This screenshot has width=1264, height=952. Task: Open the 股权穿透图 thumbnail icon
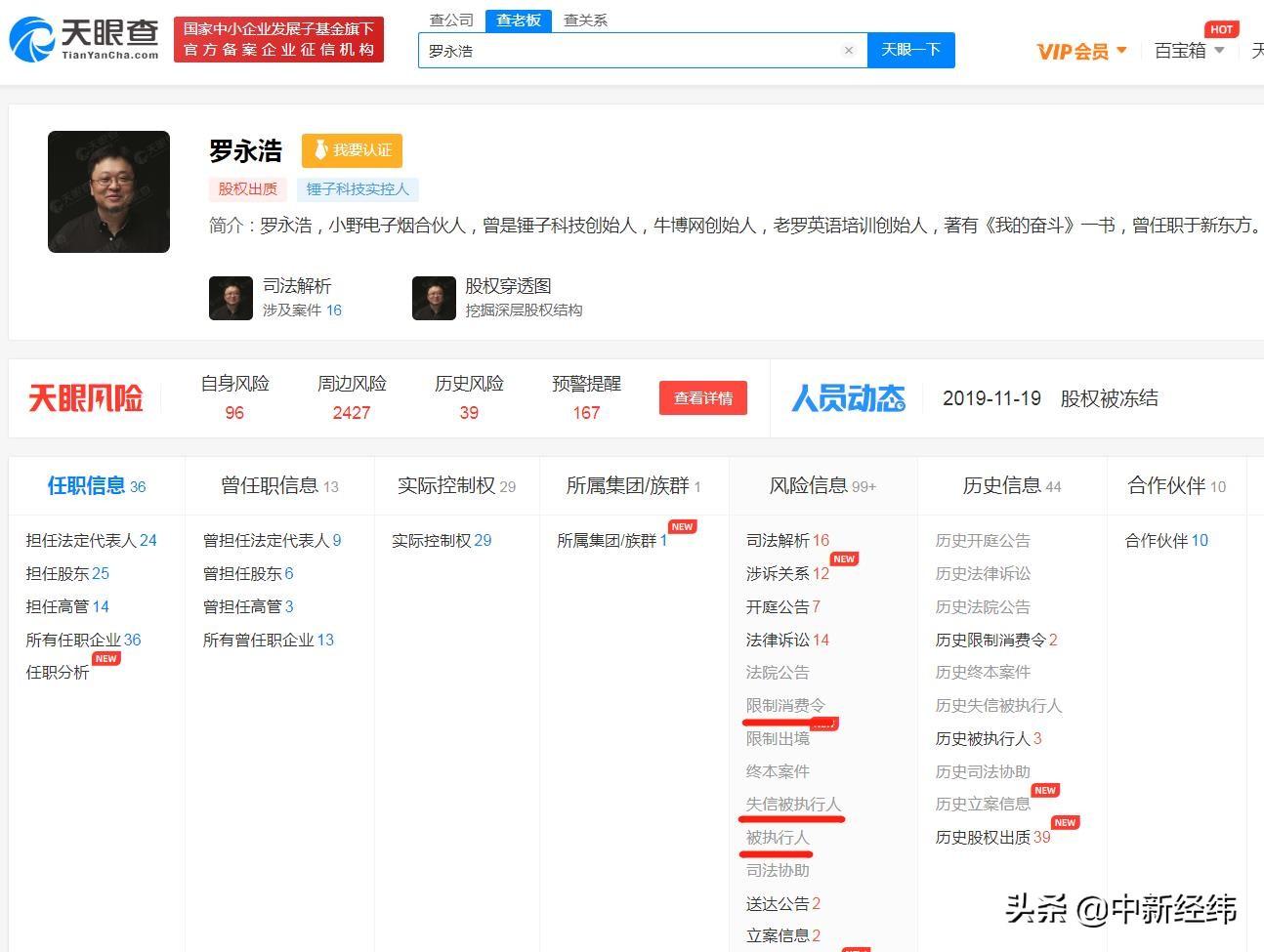click(434, 298)
